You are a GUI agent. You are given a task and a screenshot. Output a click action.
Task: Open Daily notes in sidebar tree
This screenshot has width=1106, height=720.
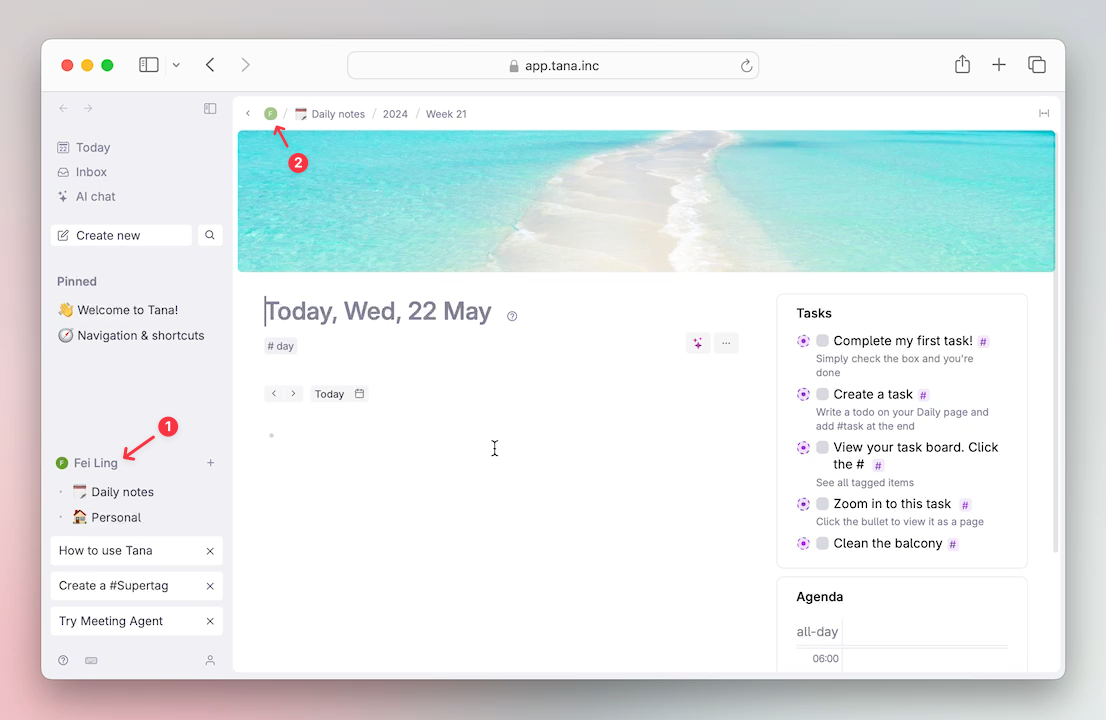coord(114,492)
